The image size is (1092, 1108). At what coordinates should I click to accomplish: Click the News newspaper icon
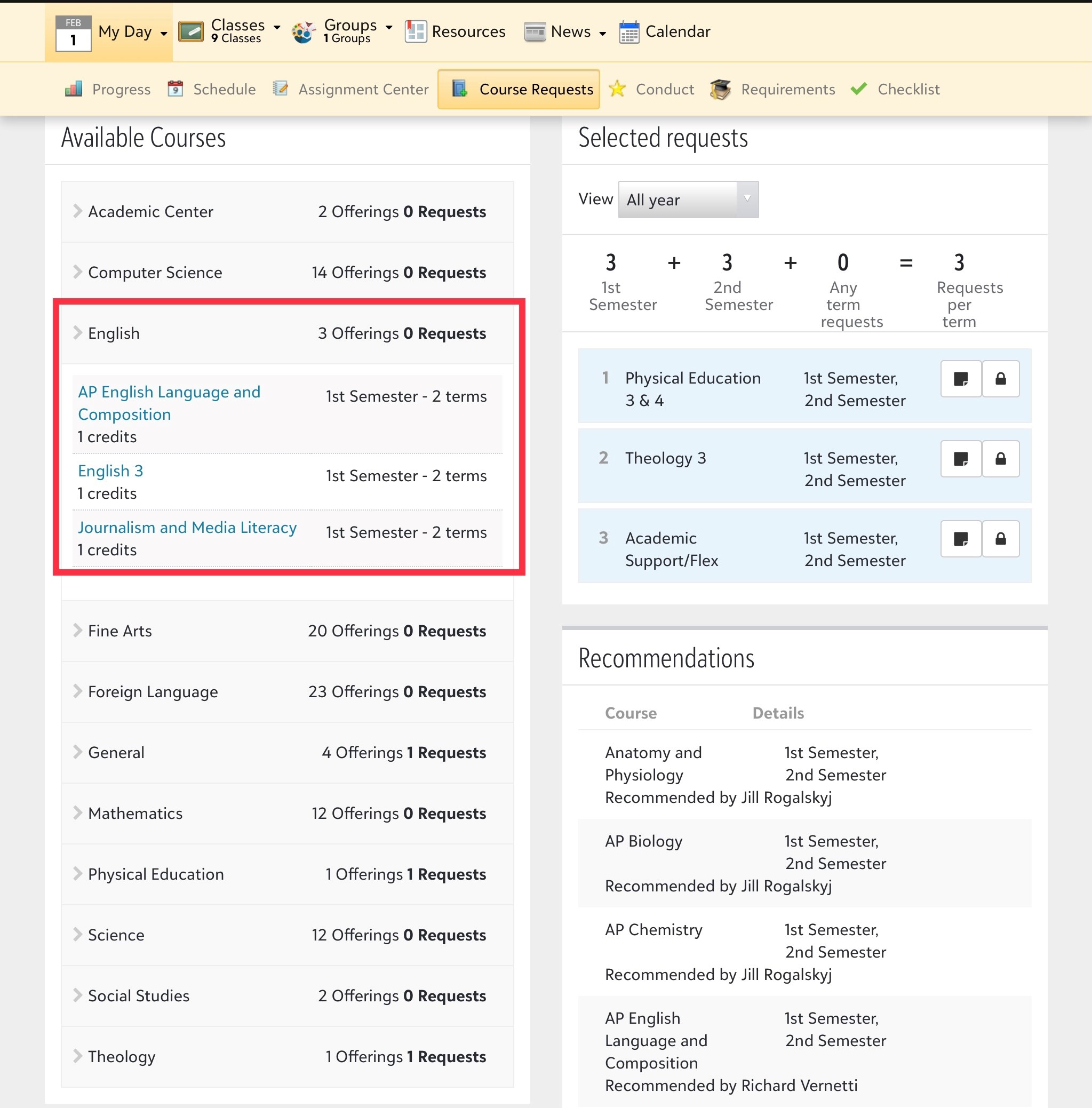(535, 31)
